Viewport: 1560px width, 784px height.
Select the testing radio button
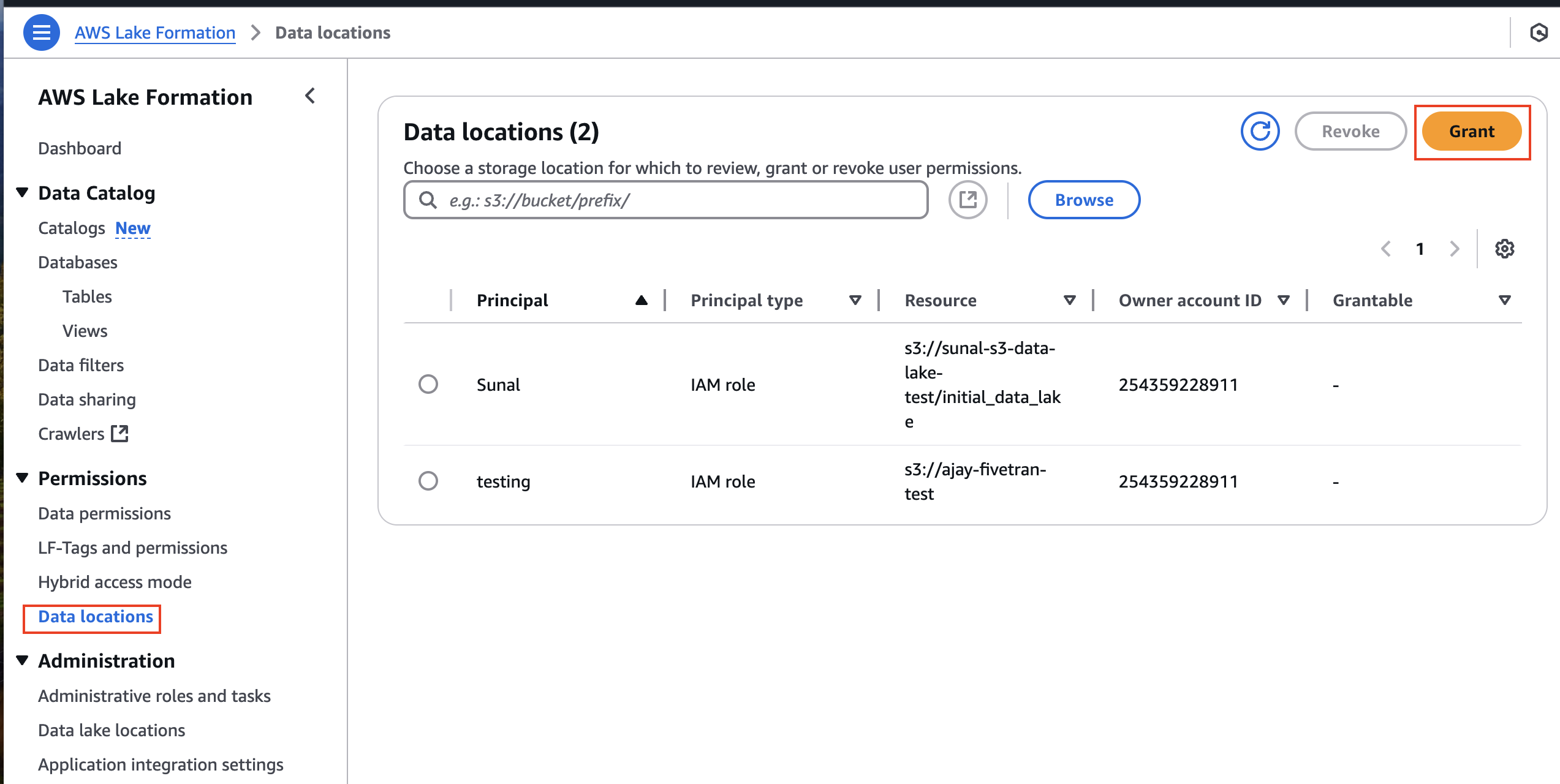coord(428,481)
